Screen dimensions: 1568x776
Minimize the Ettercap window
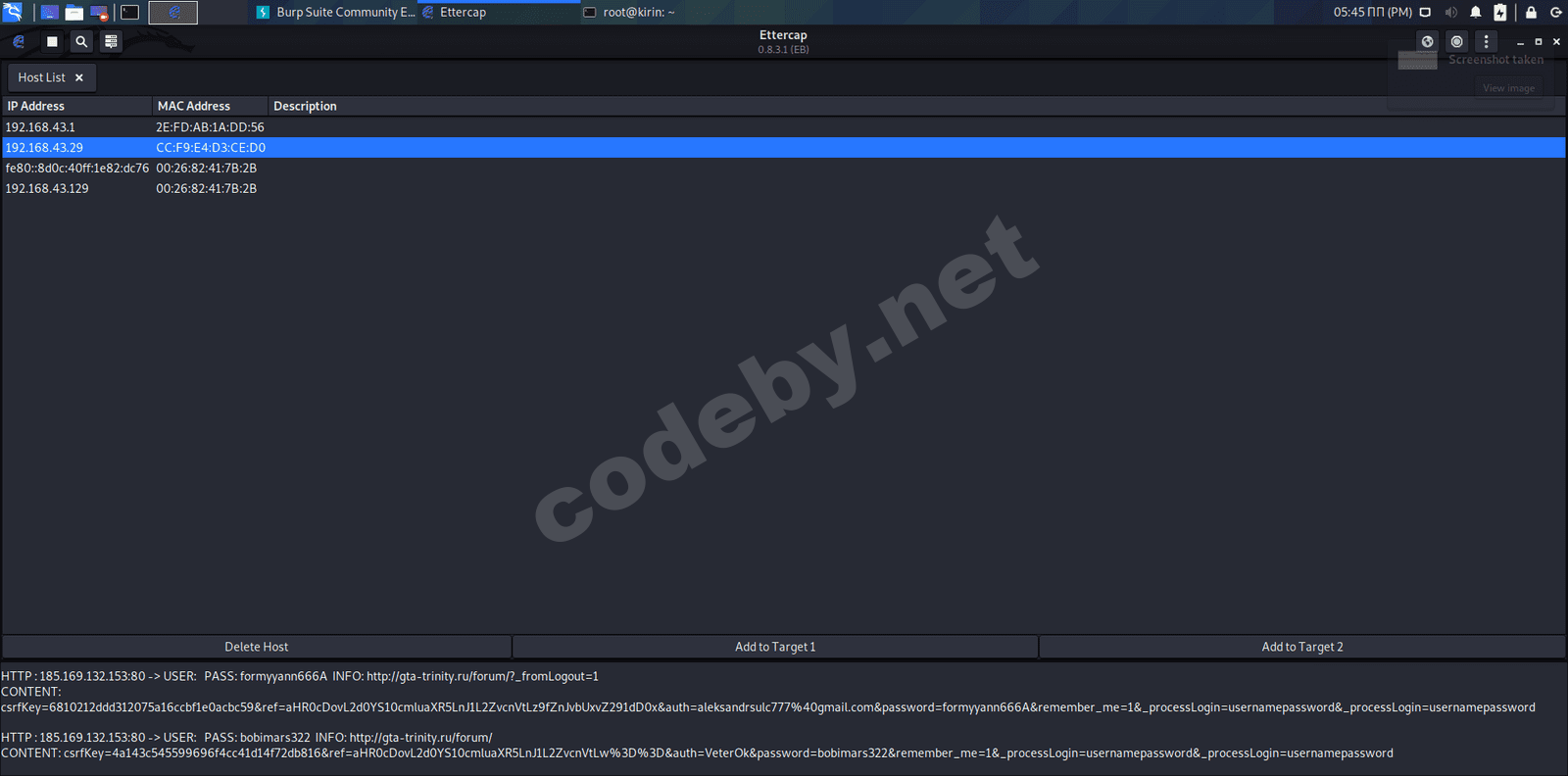coord(1520,42)
